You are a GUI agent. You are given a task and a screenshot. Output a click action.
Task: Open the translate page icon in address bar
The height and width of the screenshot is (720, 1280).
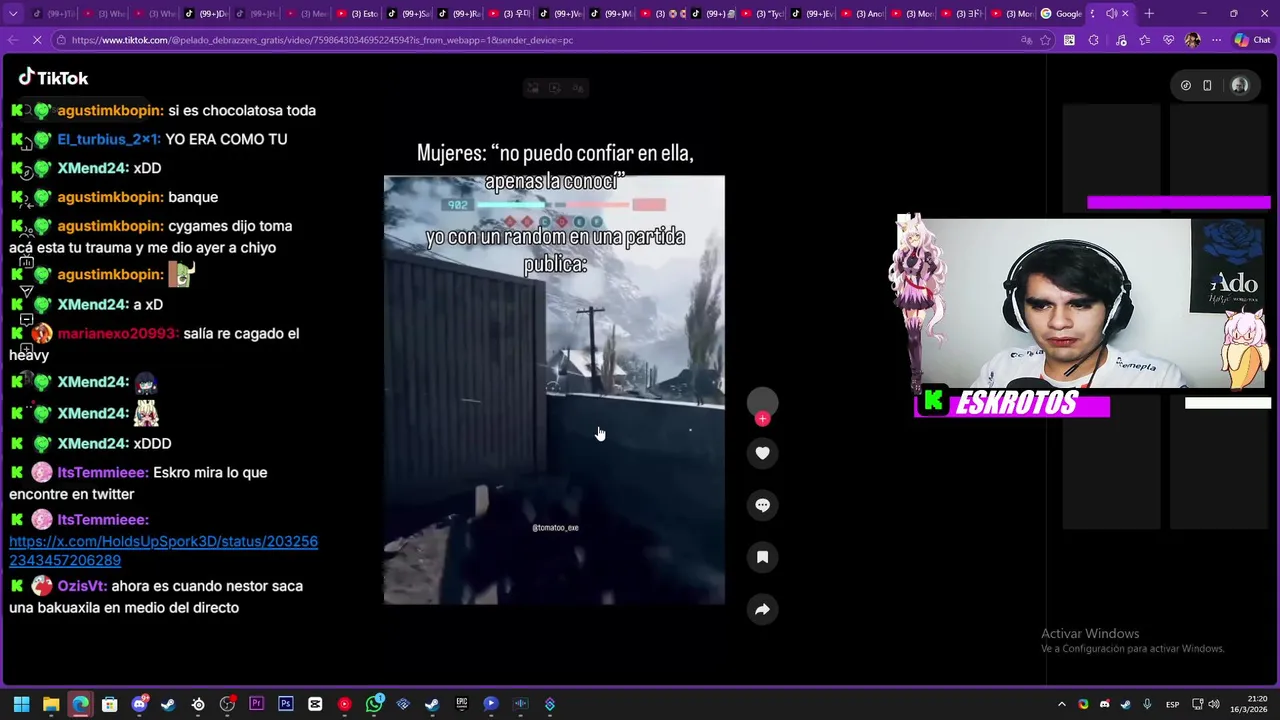point(1026,40)
